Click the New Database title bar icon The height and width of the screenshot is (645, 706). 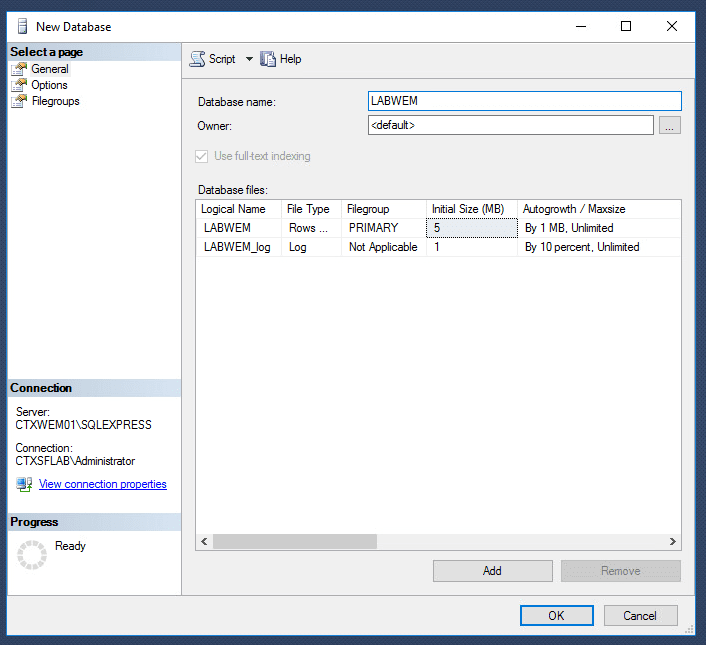22,26
